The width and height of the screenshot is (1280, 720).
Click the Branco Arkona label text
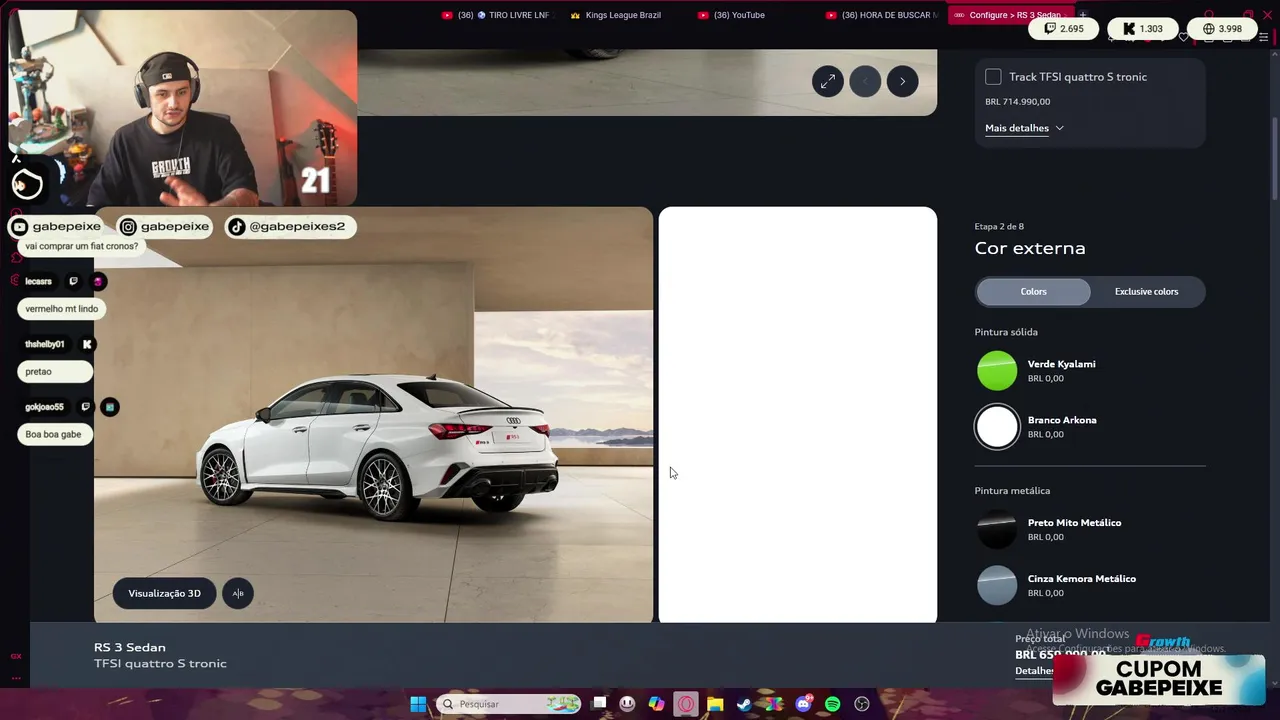click(1062, 420)
